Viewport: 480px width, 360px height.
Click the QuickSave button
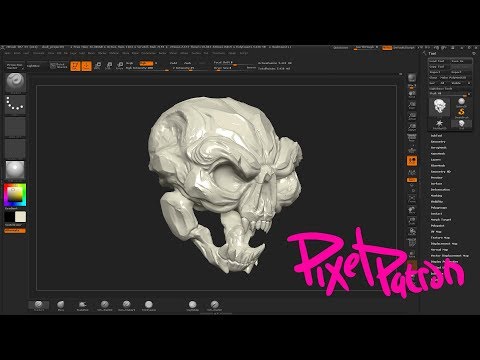341,48
